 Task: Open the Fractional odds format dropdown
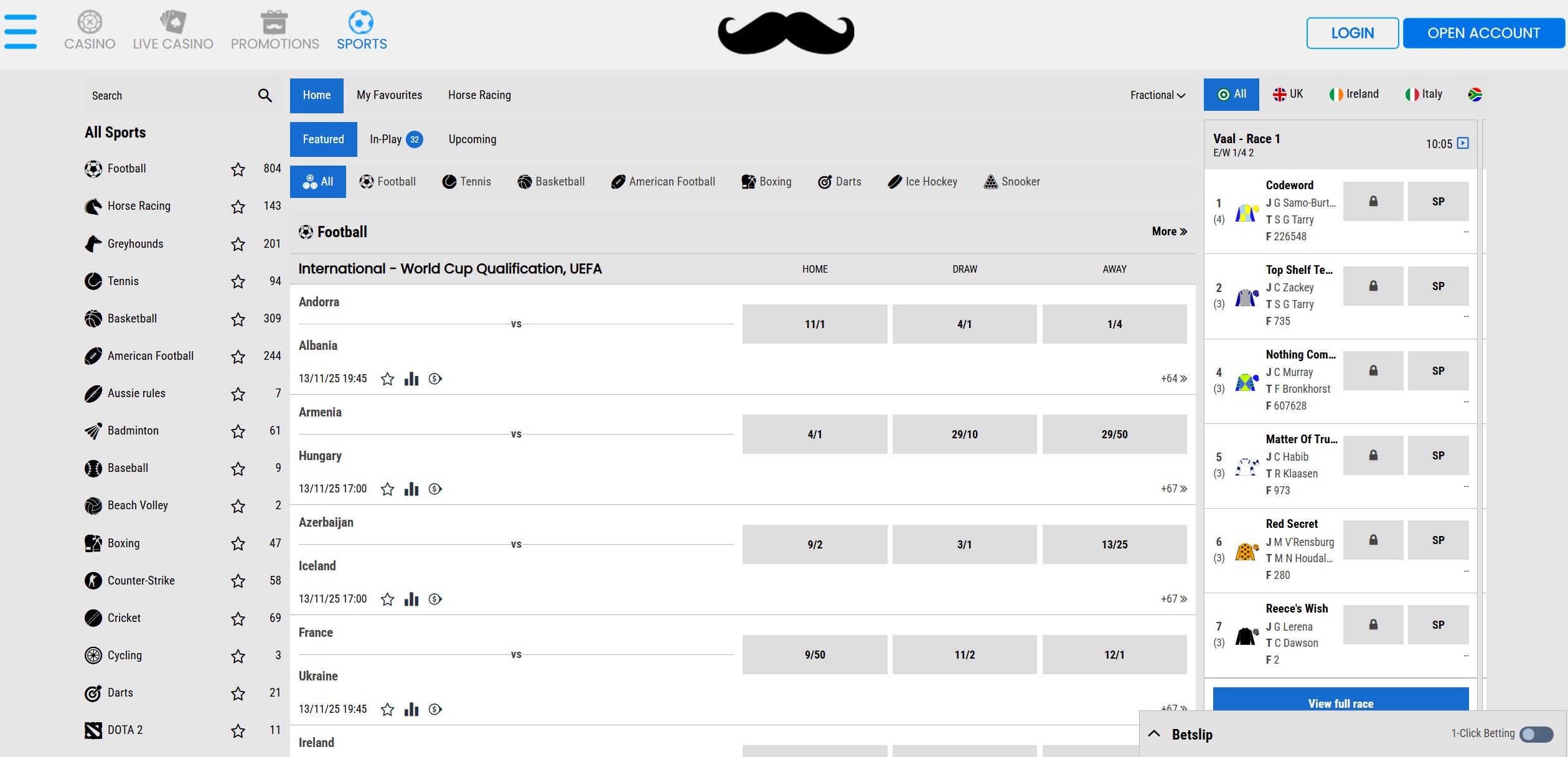click(1157, 95)
